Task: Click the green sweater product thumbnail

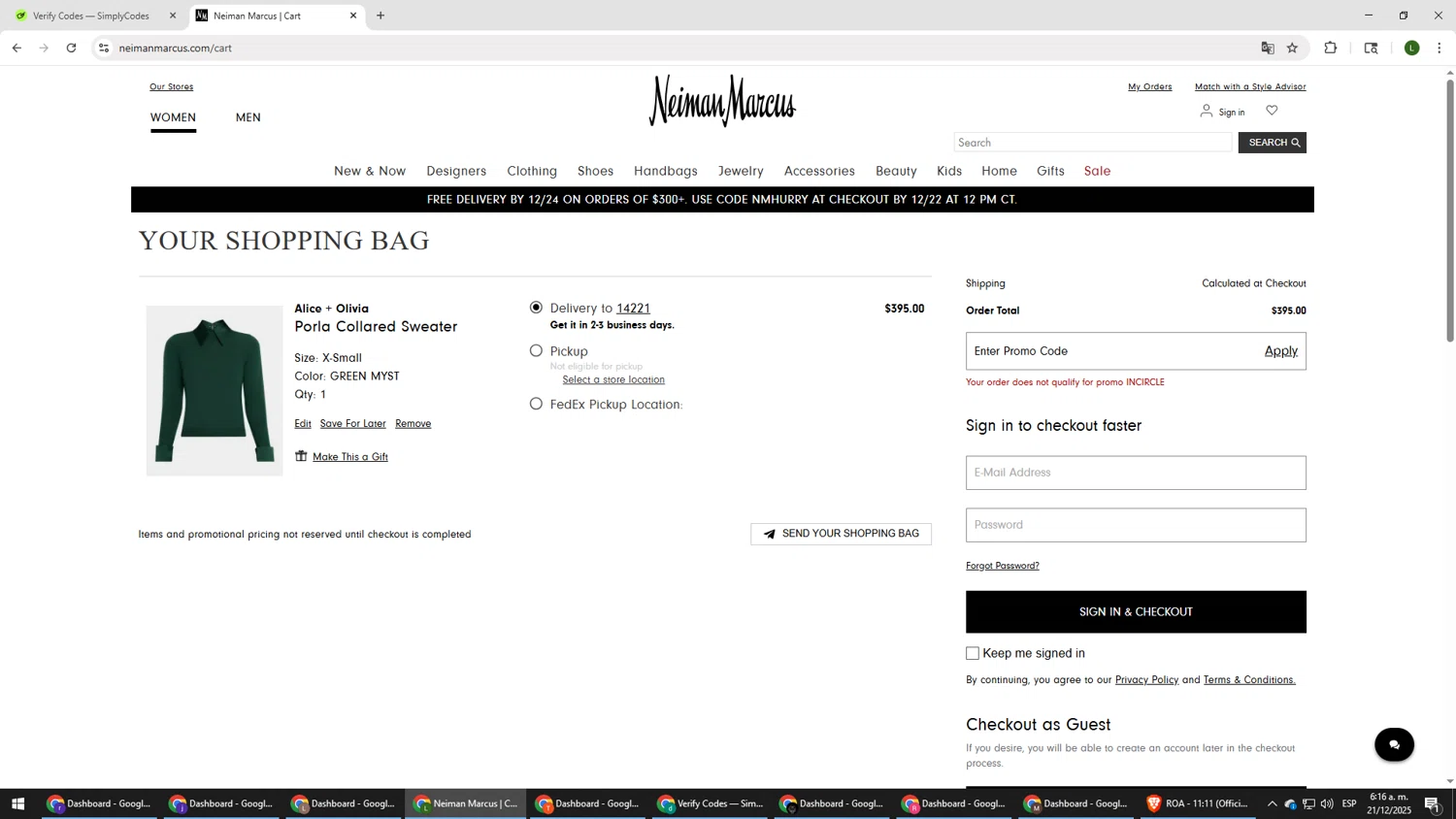Action: coord(215,391)
